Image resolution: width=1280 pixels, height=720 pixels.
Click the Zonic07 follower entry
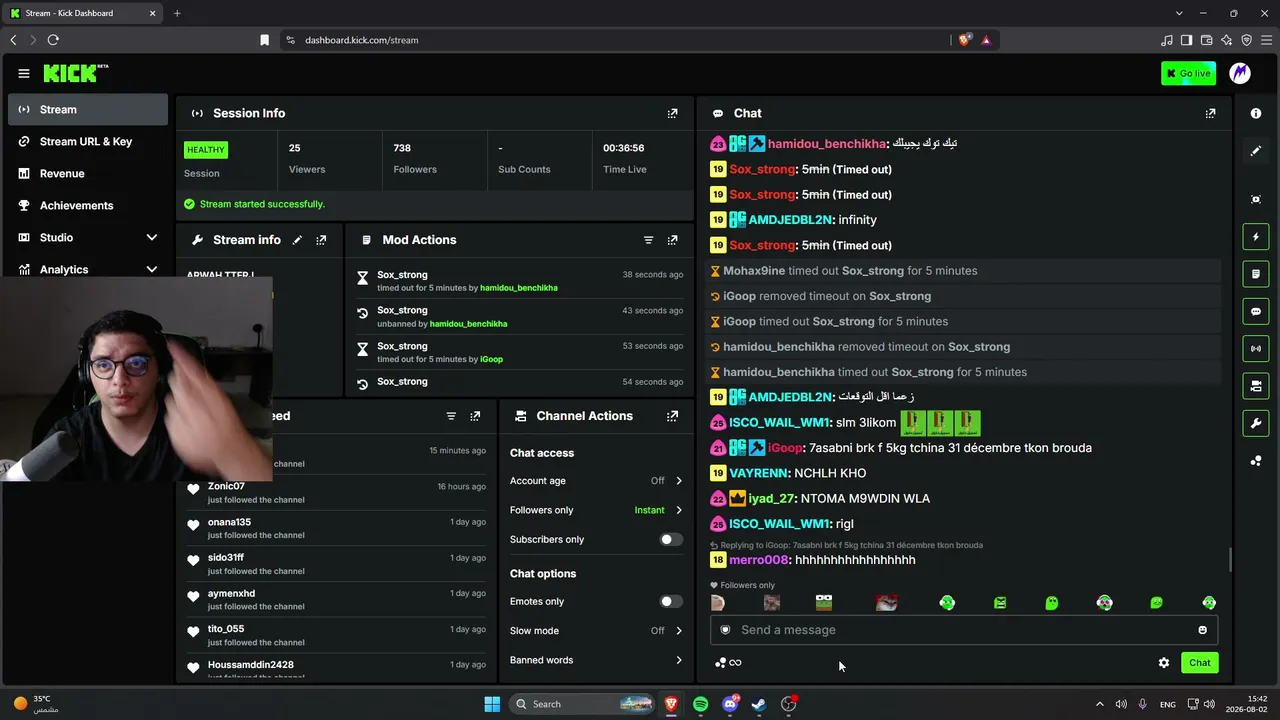pos(337,493)
